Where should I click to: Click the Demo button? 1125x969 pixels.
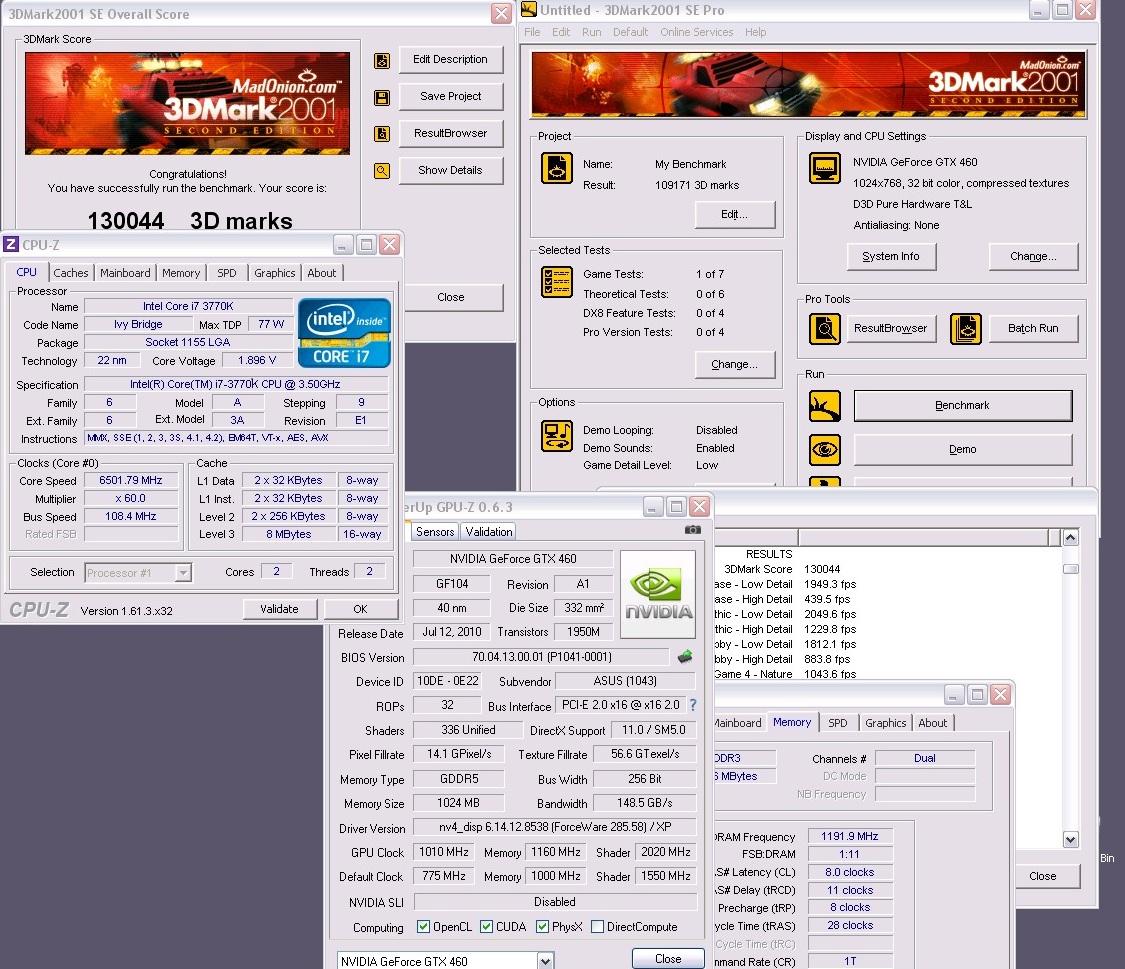coord(963,450)
